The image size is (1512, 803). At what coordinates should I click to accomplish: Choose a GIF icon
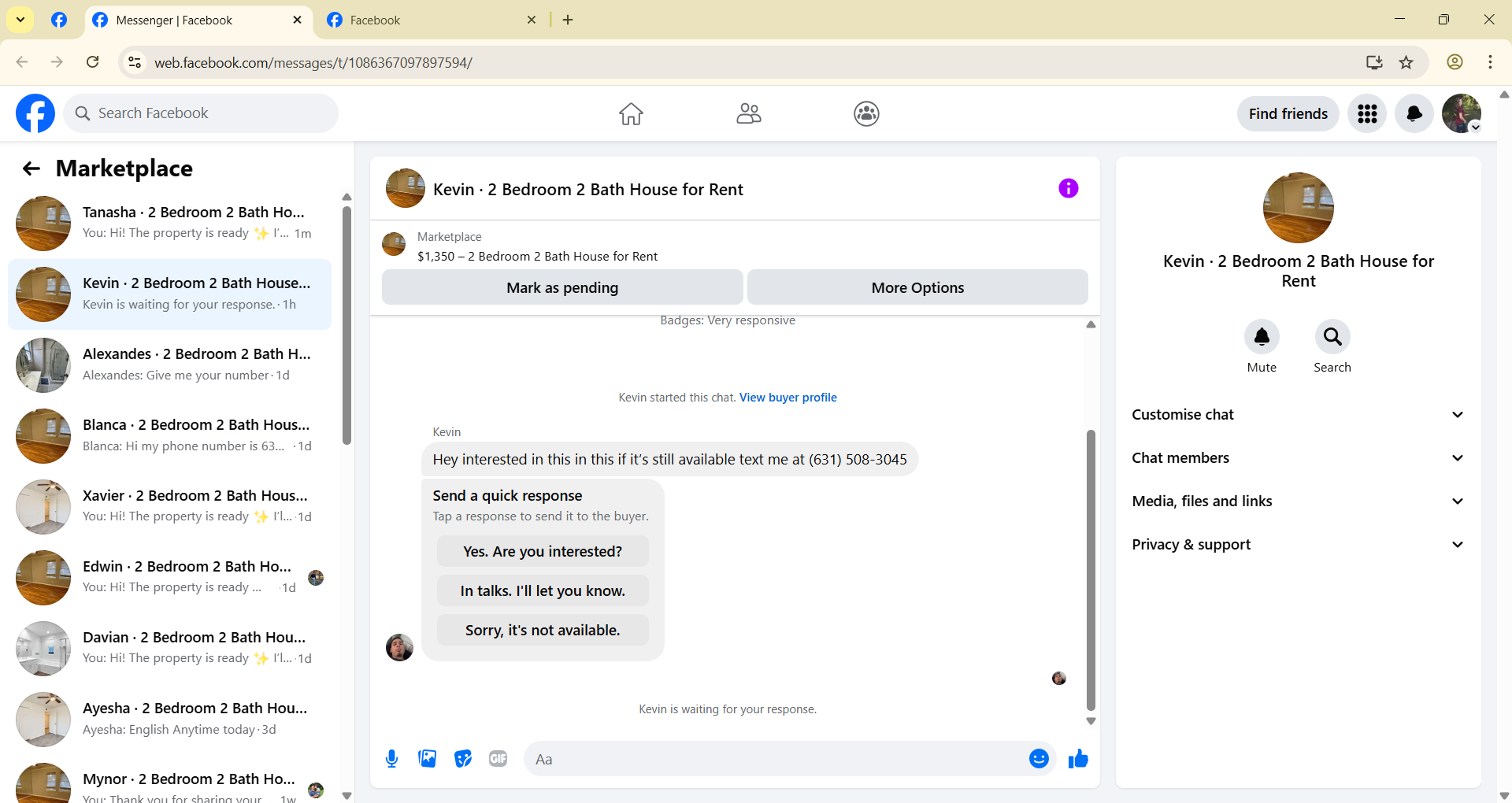498,759
